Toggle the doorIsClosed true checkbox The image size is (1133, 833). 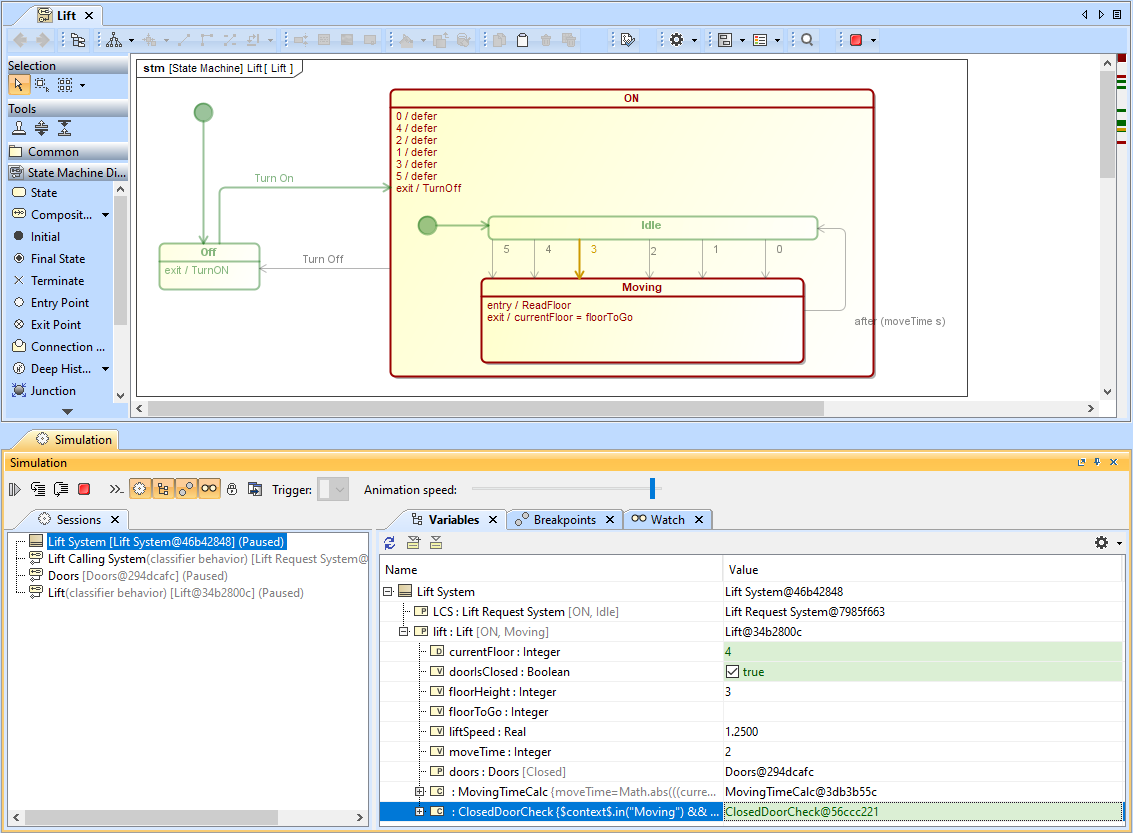(x=732, y=672)
